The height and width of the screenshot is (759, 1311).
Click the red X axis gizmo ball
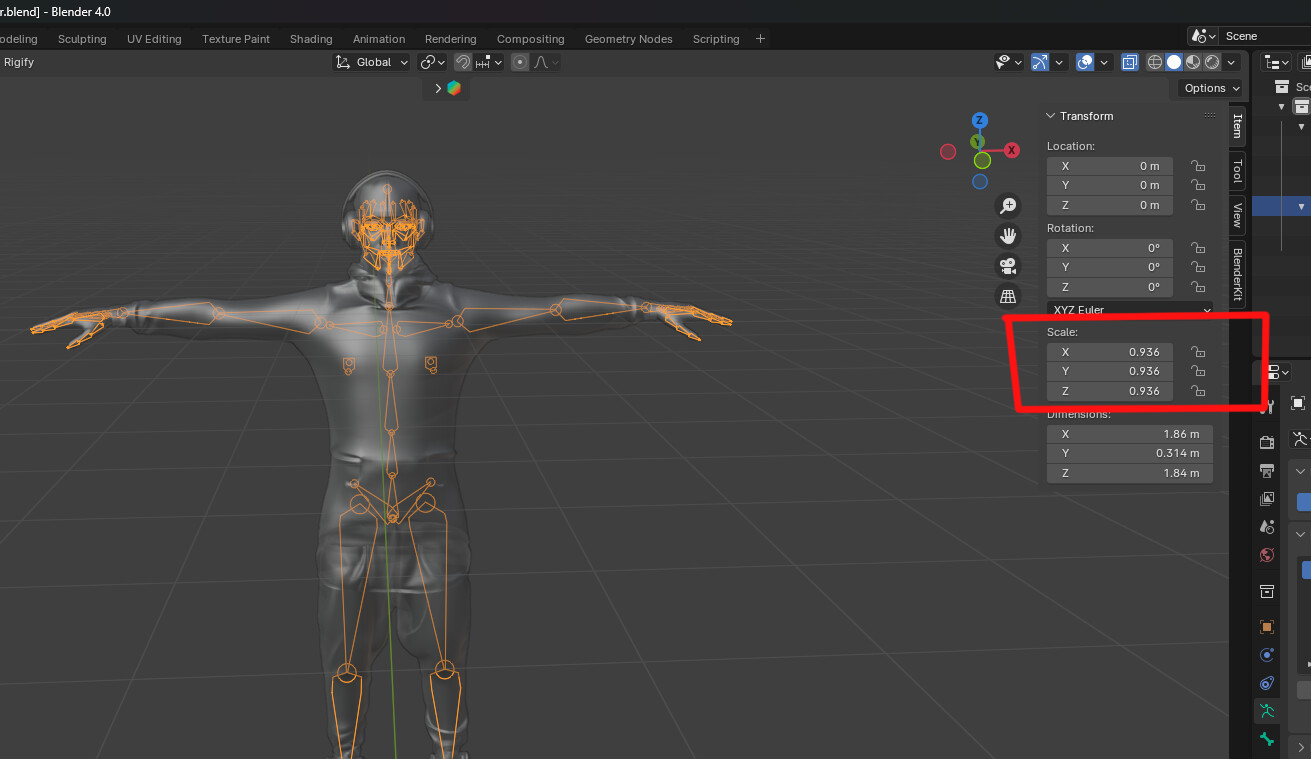[x=1012, y=150]
